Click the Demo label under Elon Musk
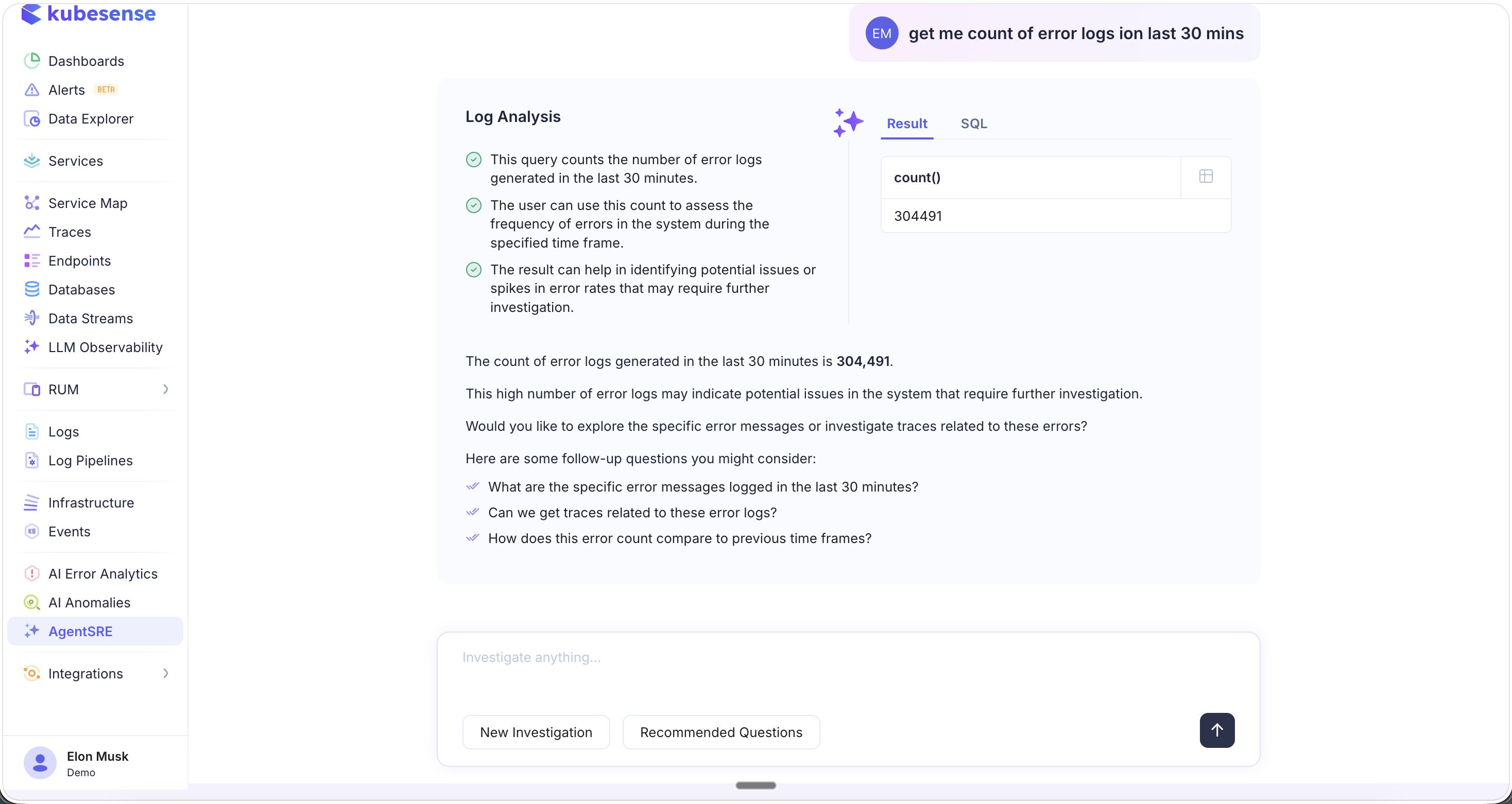The image size is (1512, 804). pos(81,772)
